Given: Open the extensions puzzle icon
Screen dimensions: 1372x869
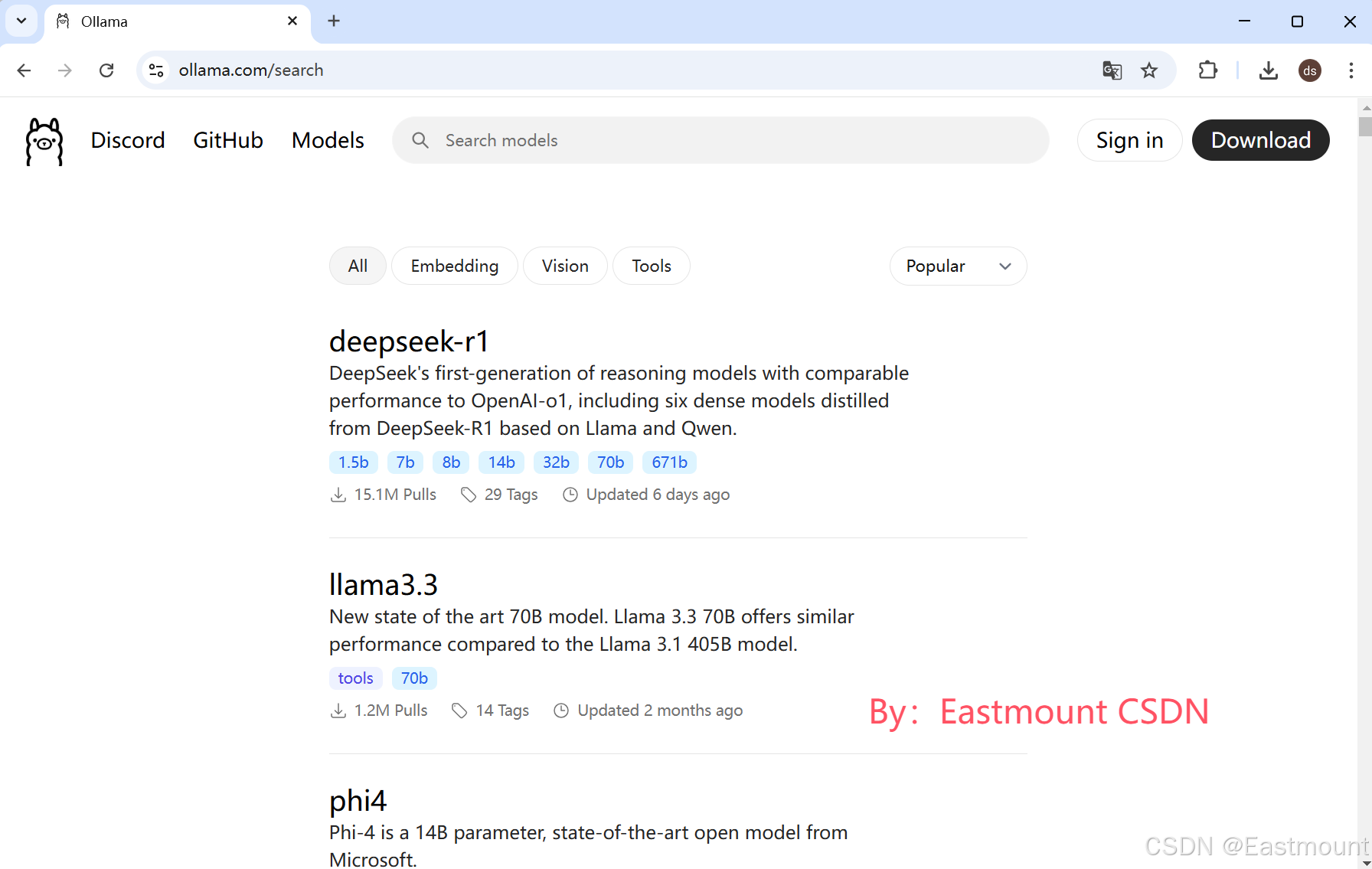Looking at the screenshot, I should 1207,70.
